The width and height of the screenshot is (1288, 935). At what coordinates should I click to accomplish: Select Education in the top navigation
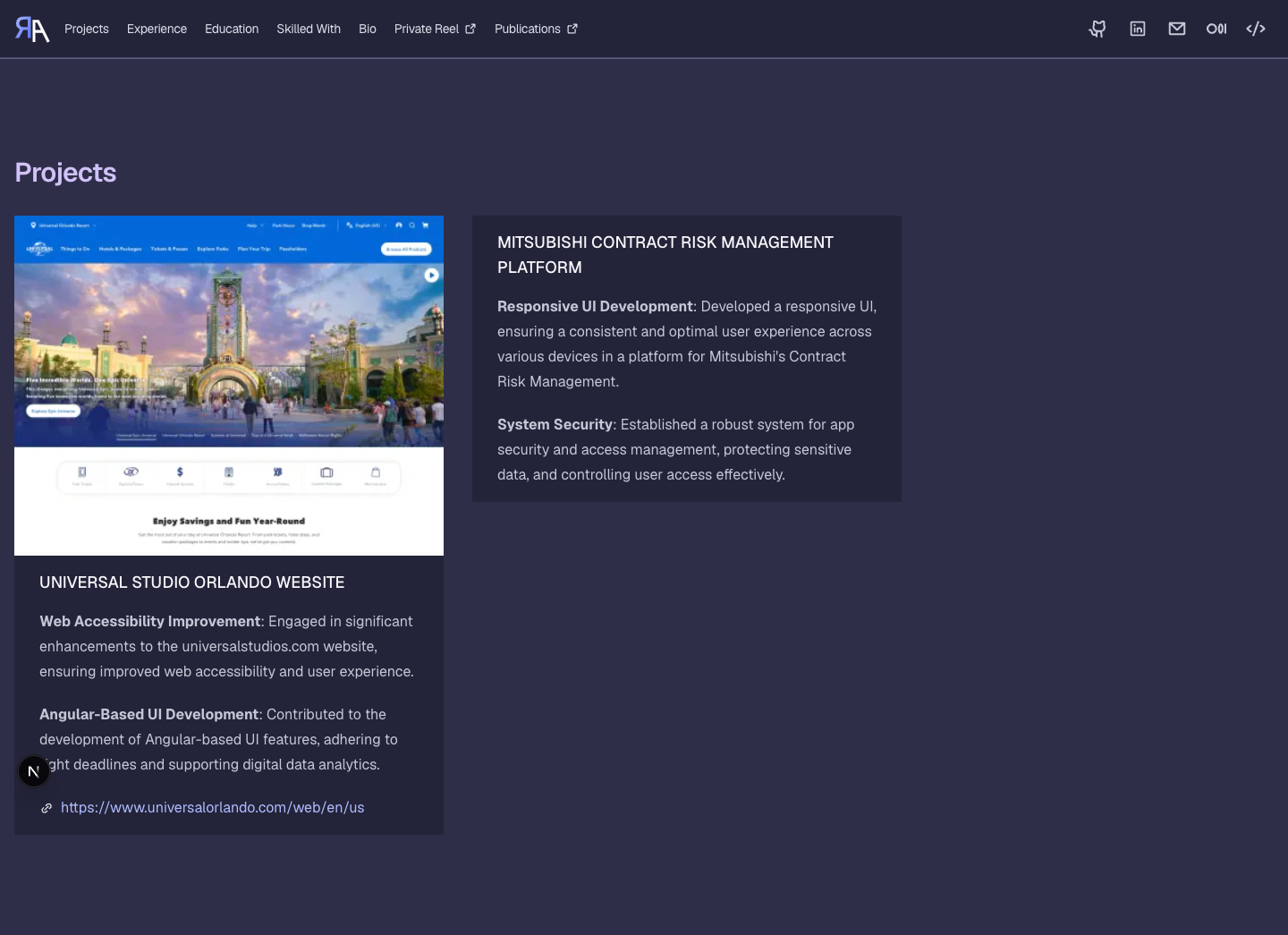pos(232,29)
